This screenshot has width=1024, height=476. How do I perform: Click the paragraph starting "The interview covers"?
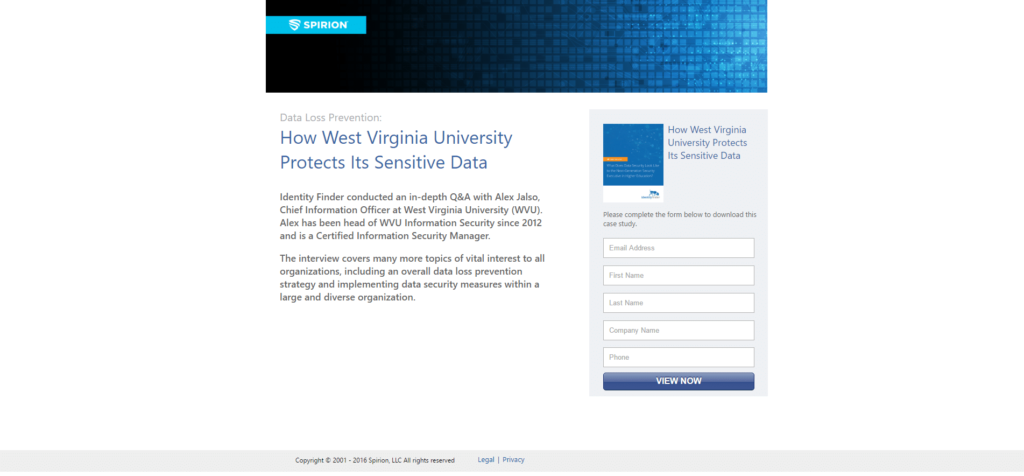(412, 278)
